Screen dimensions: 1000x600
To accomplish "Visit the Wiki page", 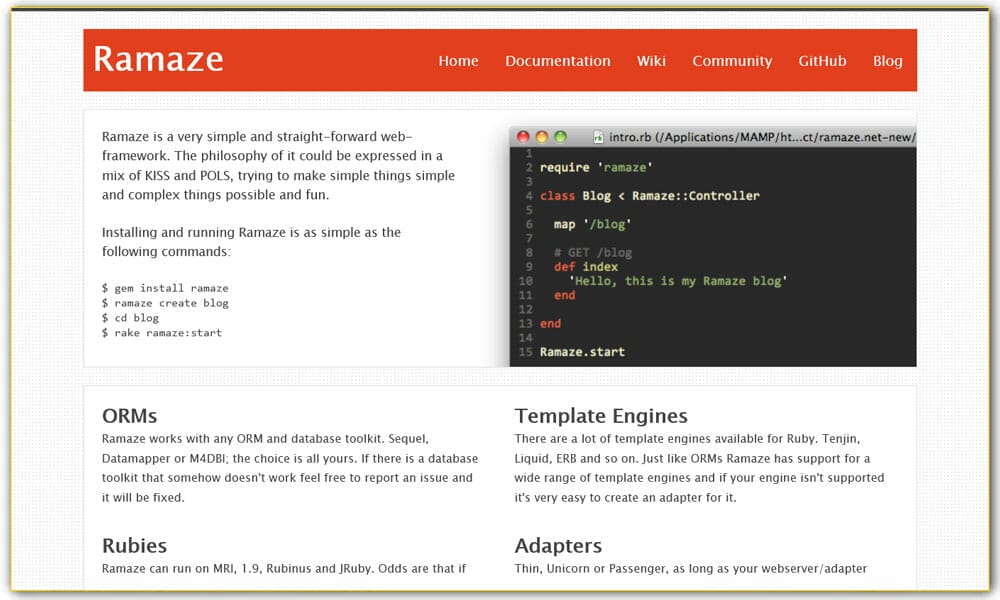I will tap(651, 61).
